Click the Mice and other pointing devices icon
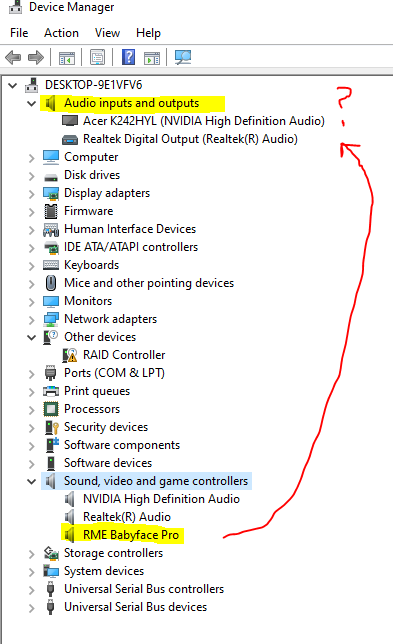Image resolution: width=393 pixels, height=644 pixels. [51, 283]
